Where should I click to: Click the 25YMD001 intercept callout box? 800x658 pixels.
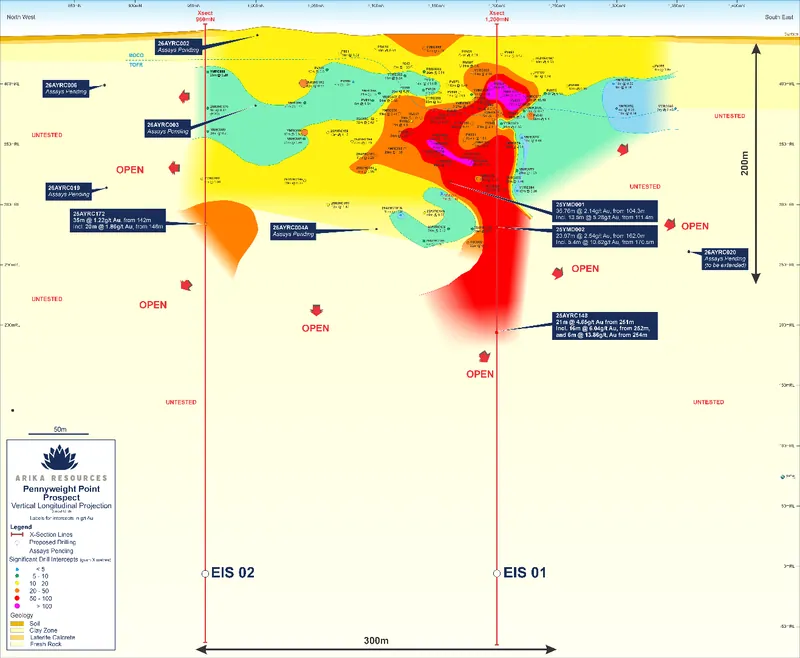[605, 211]
